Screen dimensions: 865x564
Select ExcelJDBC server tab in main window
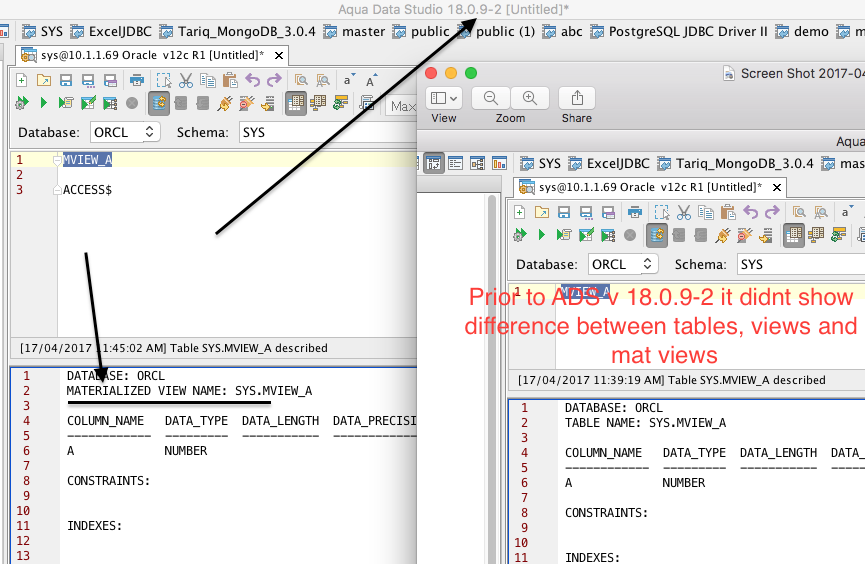[x=111, y=31]
